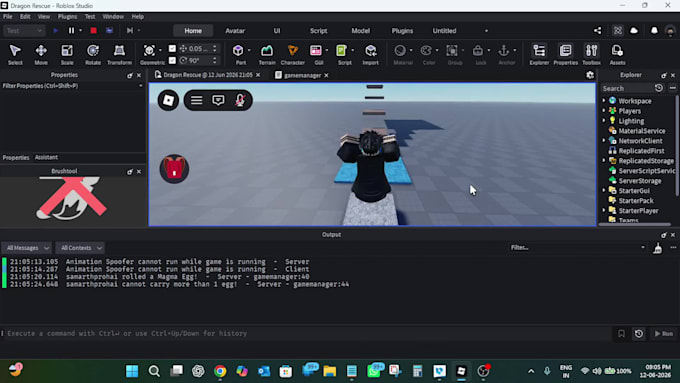Click the Output Filter field
Screen dimensions: 680x383
(x=577, y=248)
